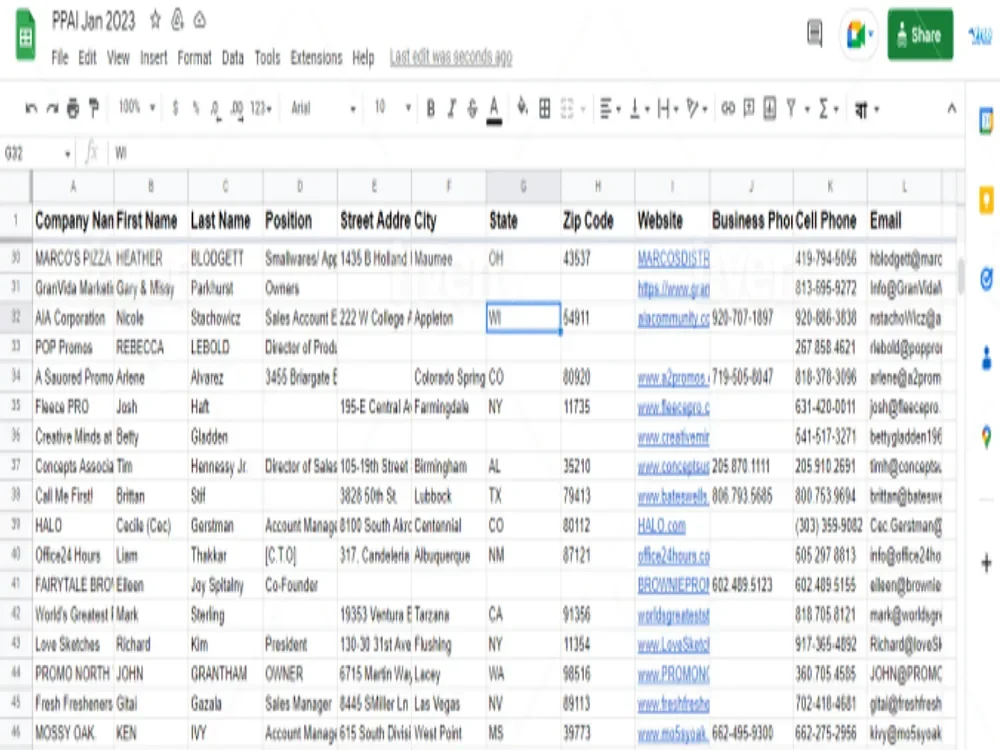Open the Data menu
The height and width of the screenshot is (750, 1000).
coord(233,58)
